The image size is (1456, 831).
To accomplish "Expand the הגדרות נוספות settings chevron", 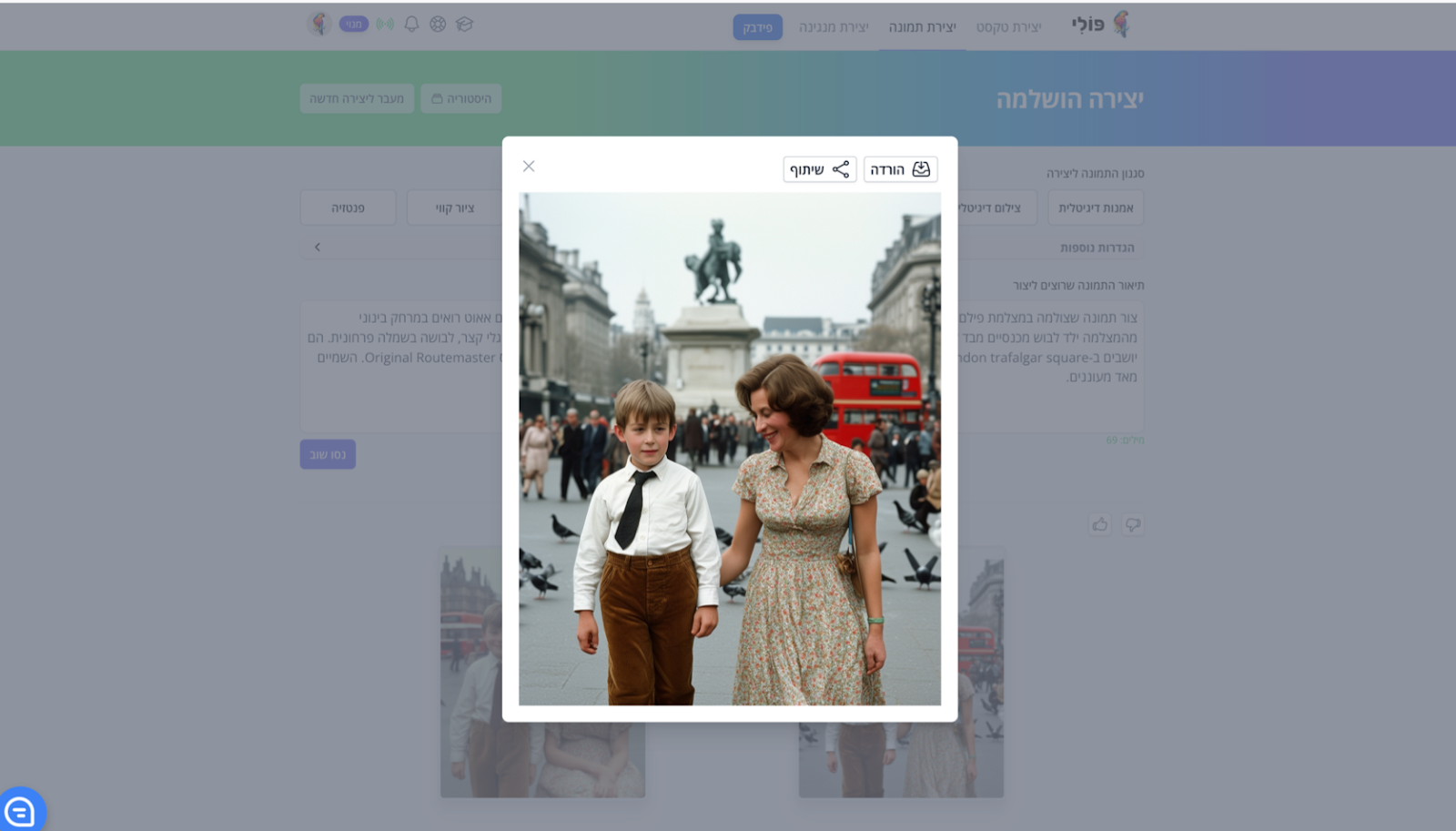I will pos(317,247).
